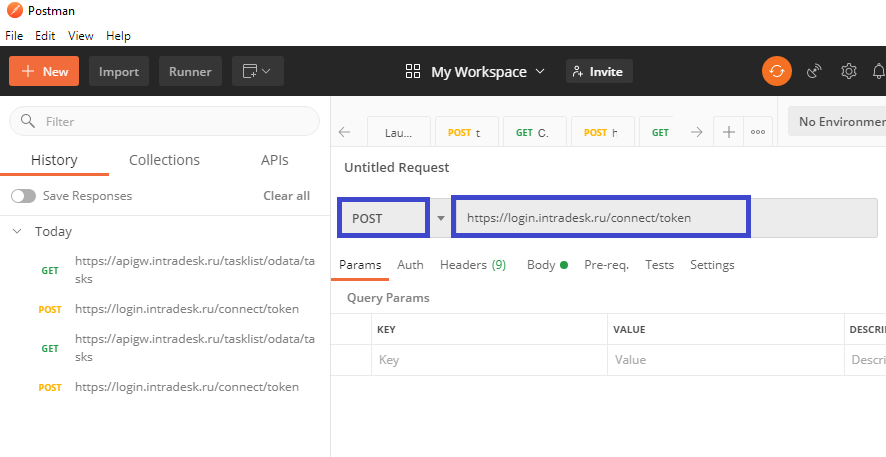Add a new request tab with plus

[x=729, y=132]
